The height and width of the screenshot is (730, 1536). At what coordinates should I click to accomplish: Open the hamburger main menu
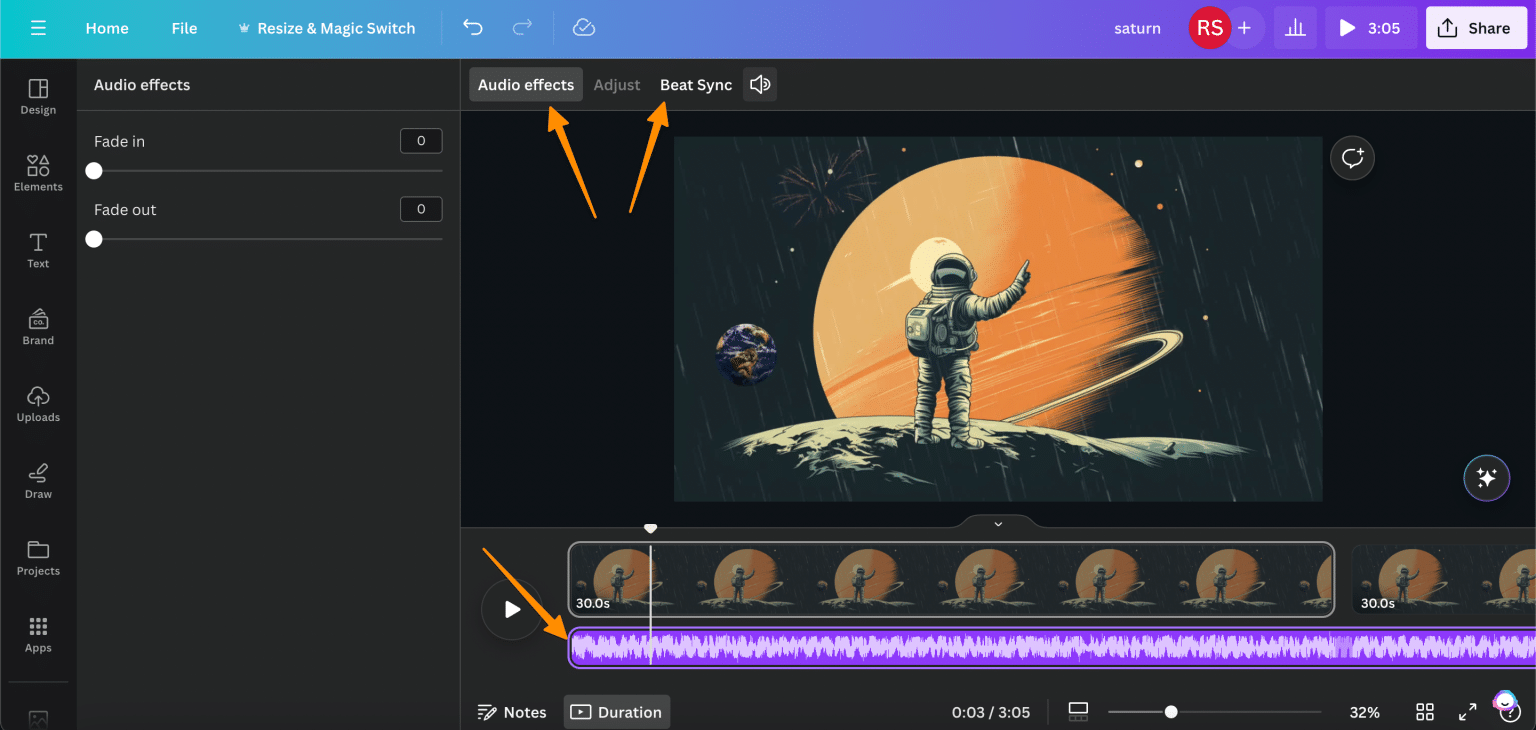tap(38, 28)
